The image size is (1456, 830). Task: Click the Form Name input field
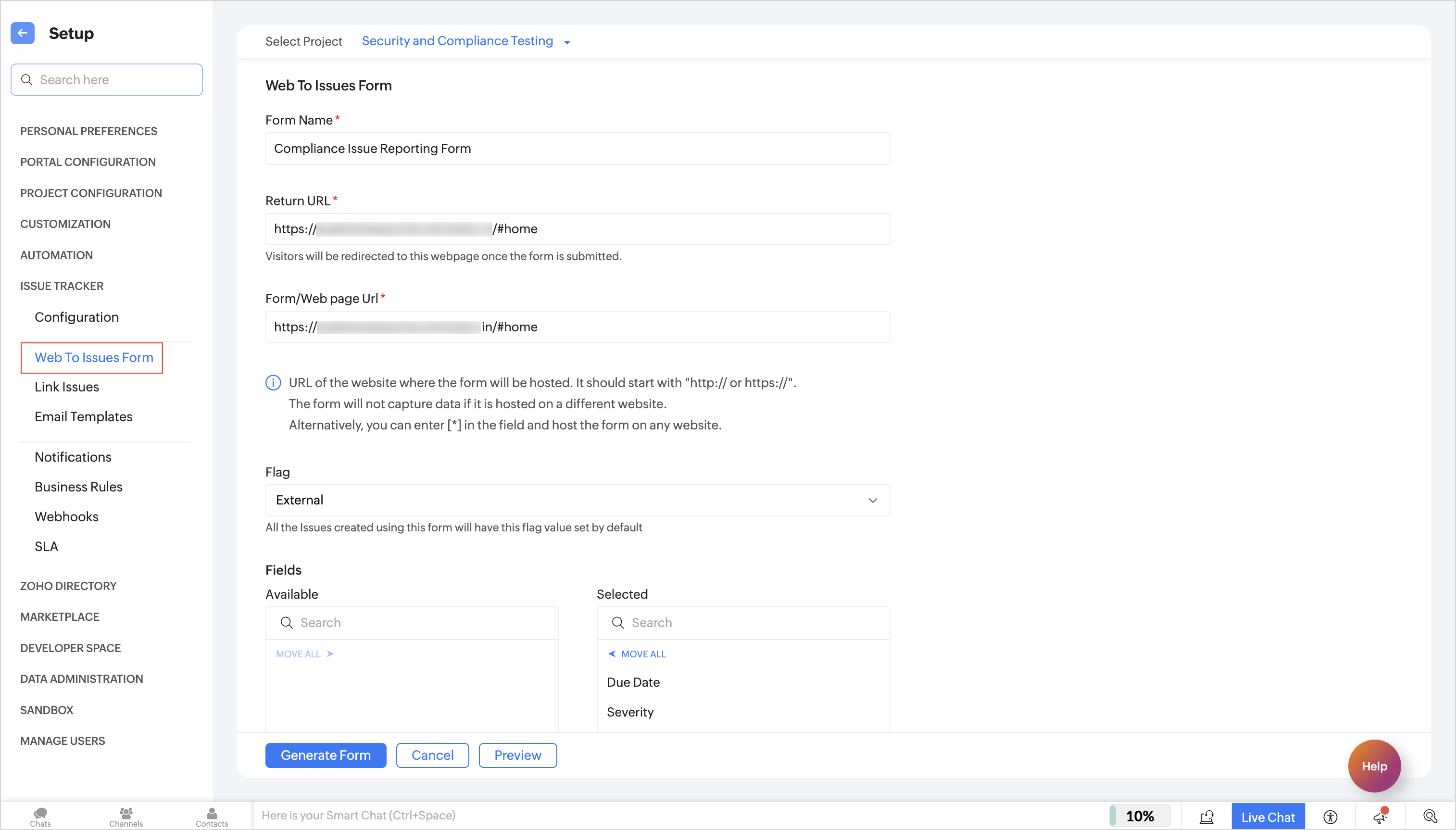[x=577, y=149]
